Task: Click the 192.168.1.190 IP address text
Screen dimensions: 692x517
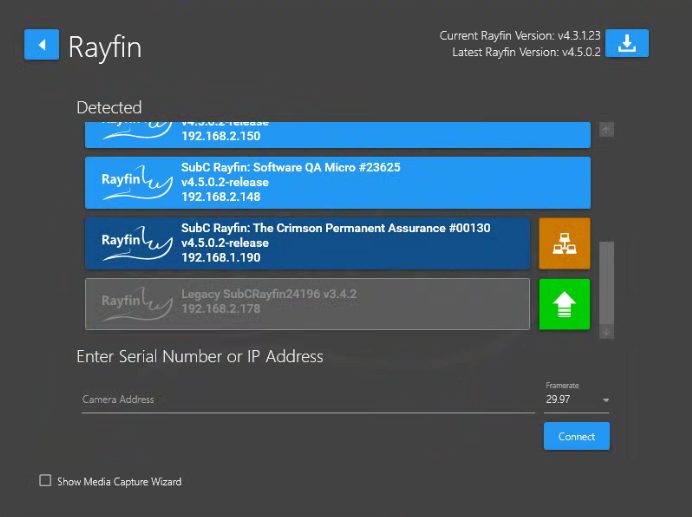Action: click(221, 258)
